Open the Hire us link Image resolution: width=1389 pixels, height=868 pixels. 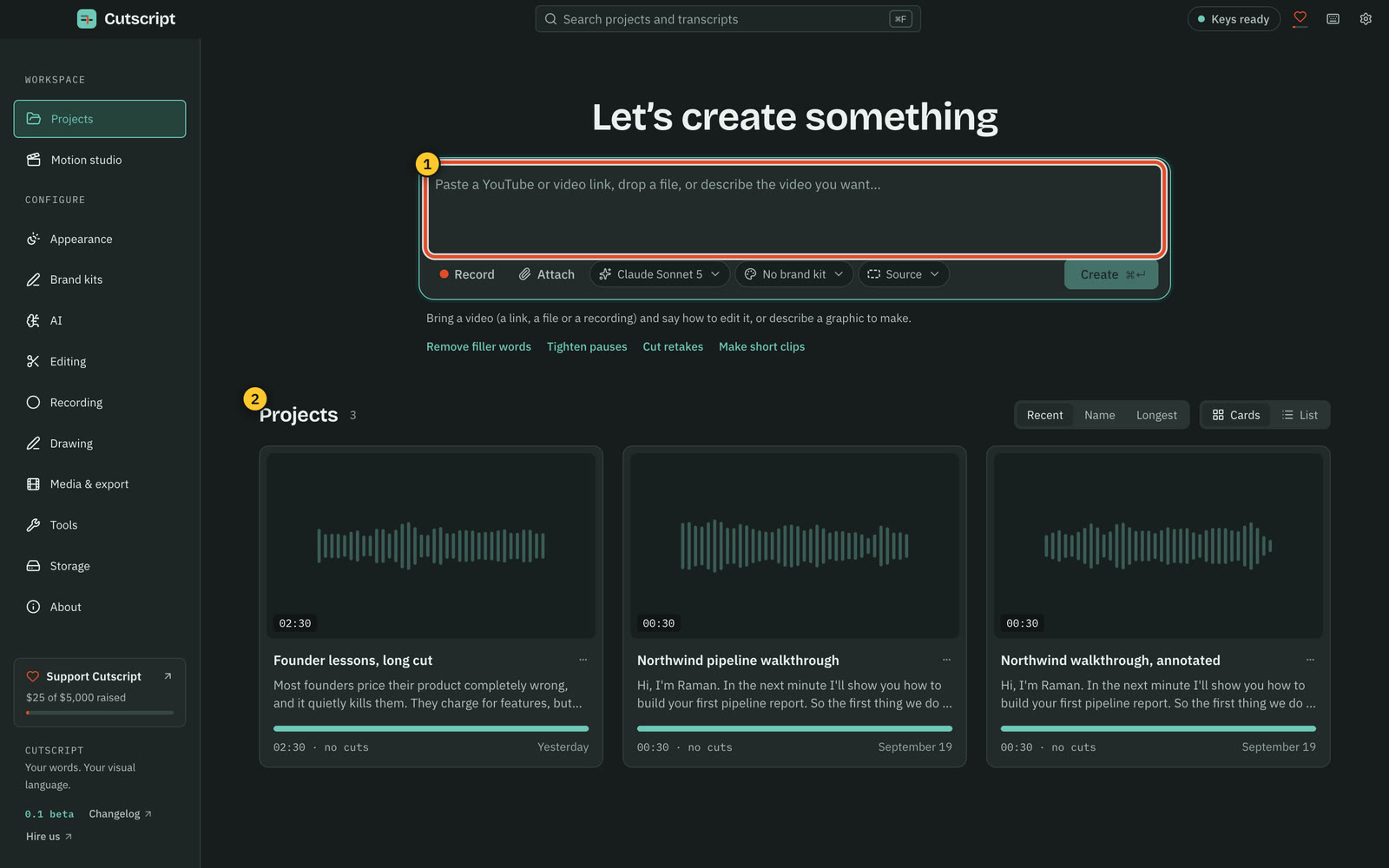(49, 836)
